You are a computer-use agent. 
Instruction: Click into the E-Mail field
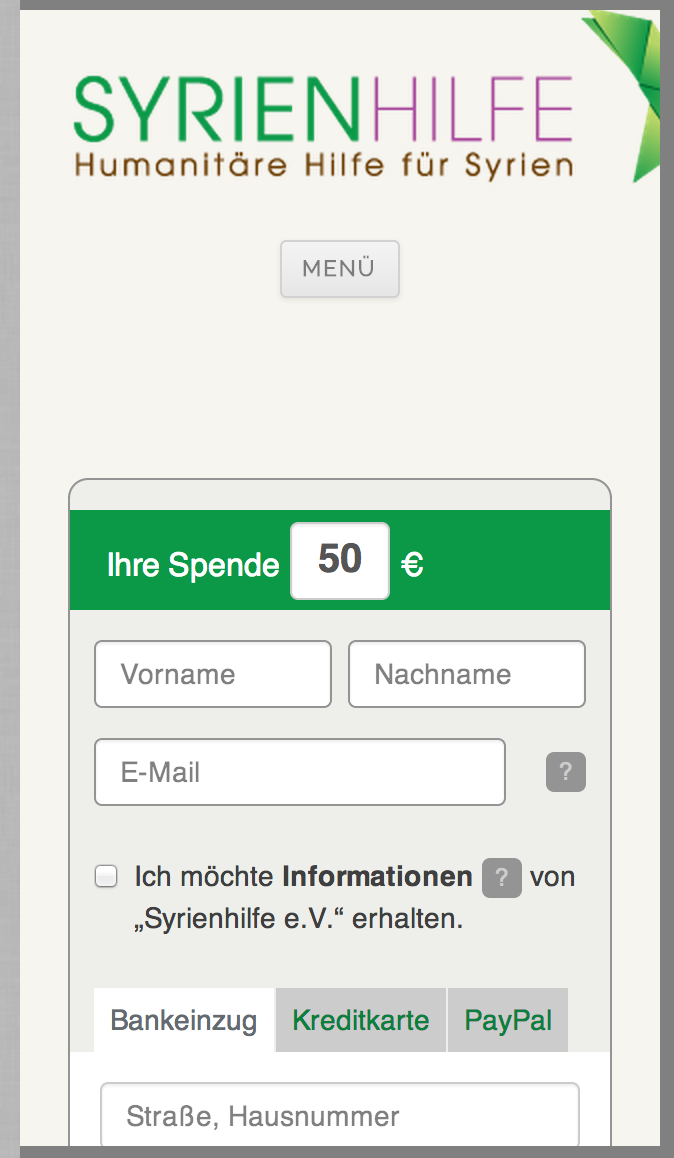pyautogui.click(x=299, y=772)
